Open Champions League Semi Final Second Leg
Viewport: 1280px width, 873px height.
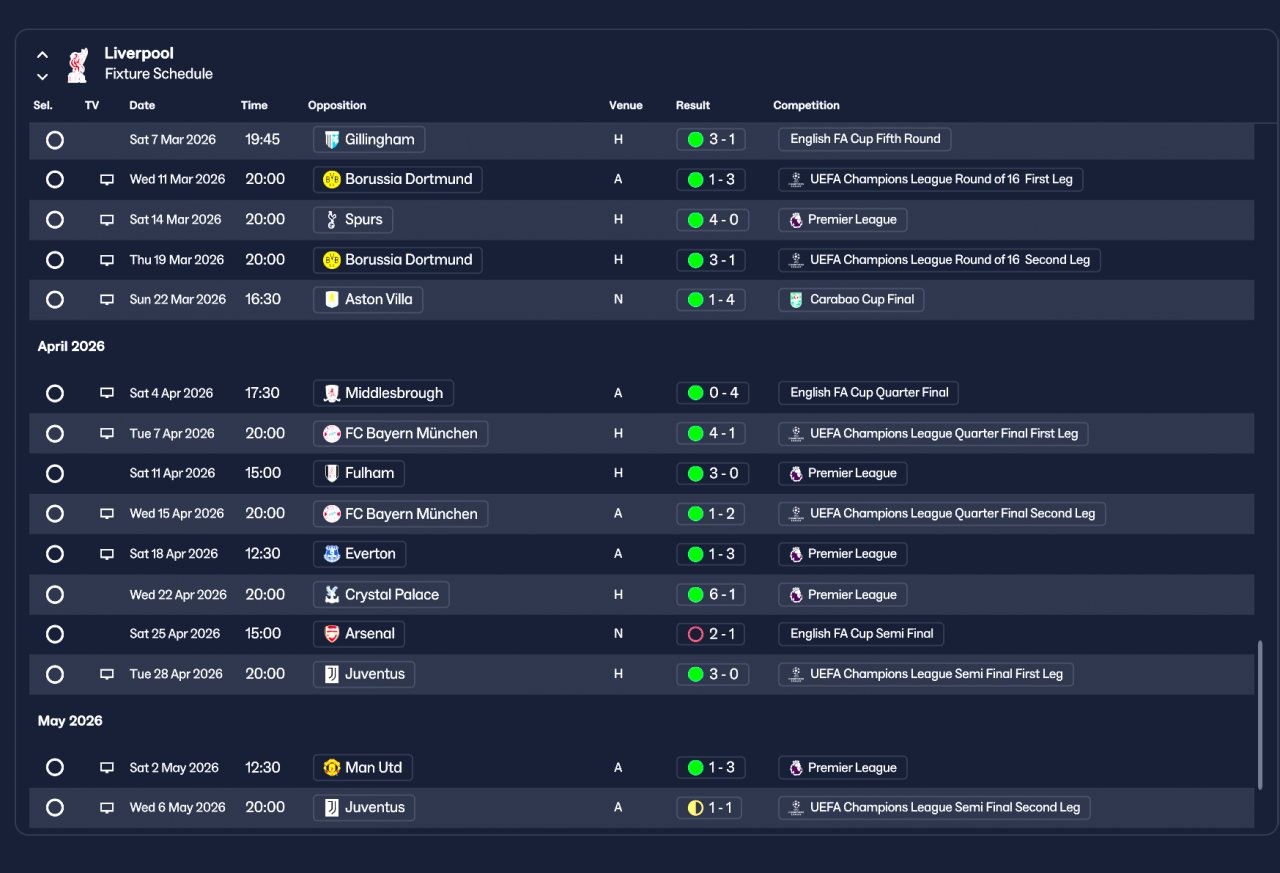tap(934, 807)
